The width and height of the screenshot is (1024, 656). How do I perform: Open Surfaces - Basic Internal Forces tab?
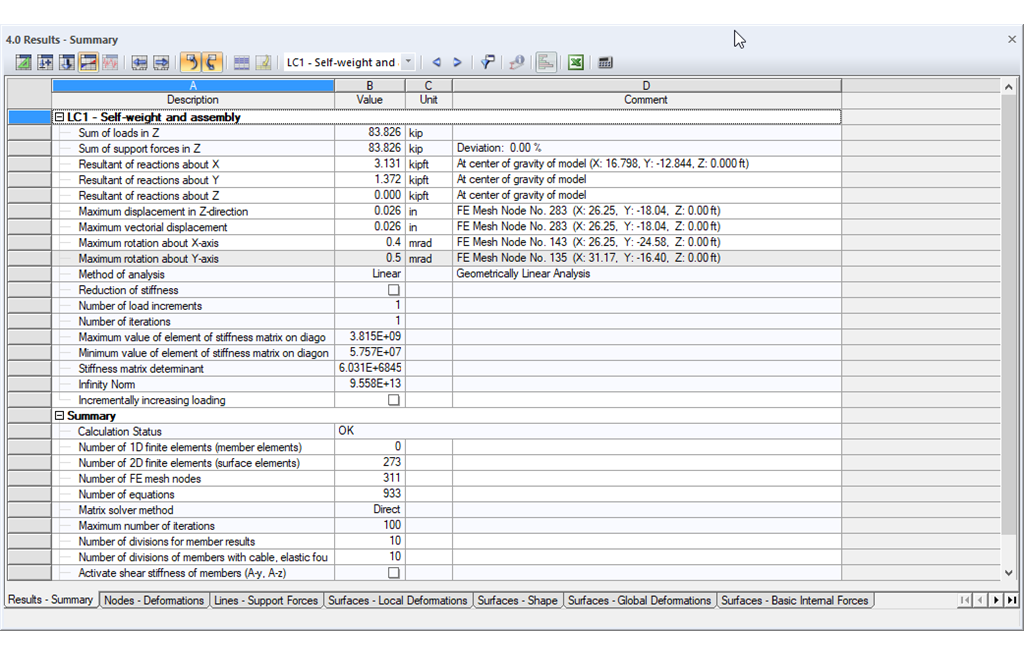(x=795, y=600)
